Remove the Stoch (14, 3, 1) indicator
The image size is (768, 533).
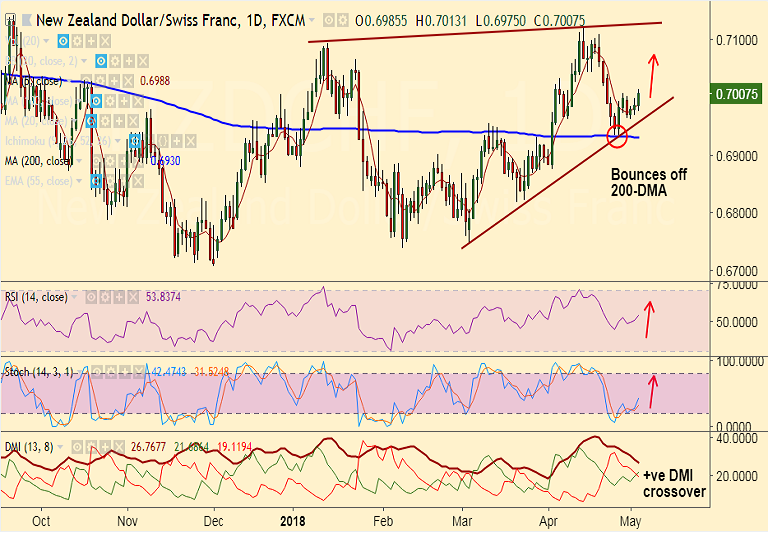[139, 372]
